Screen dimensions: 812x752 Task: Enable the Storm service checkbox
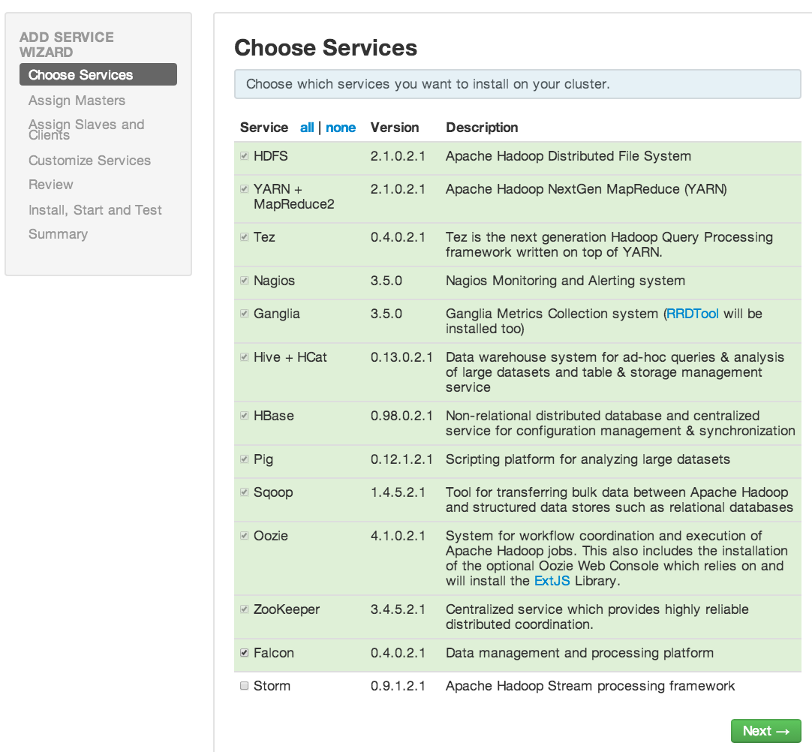click(x=244, y=686)
